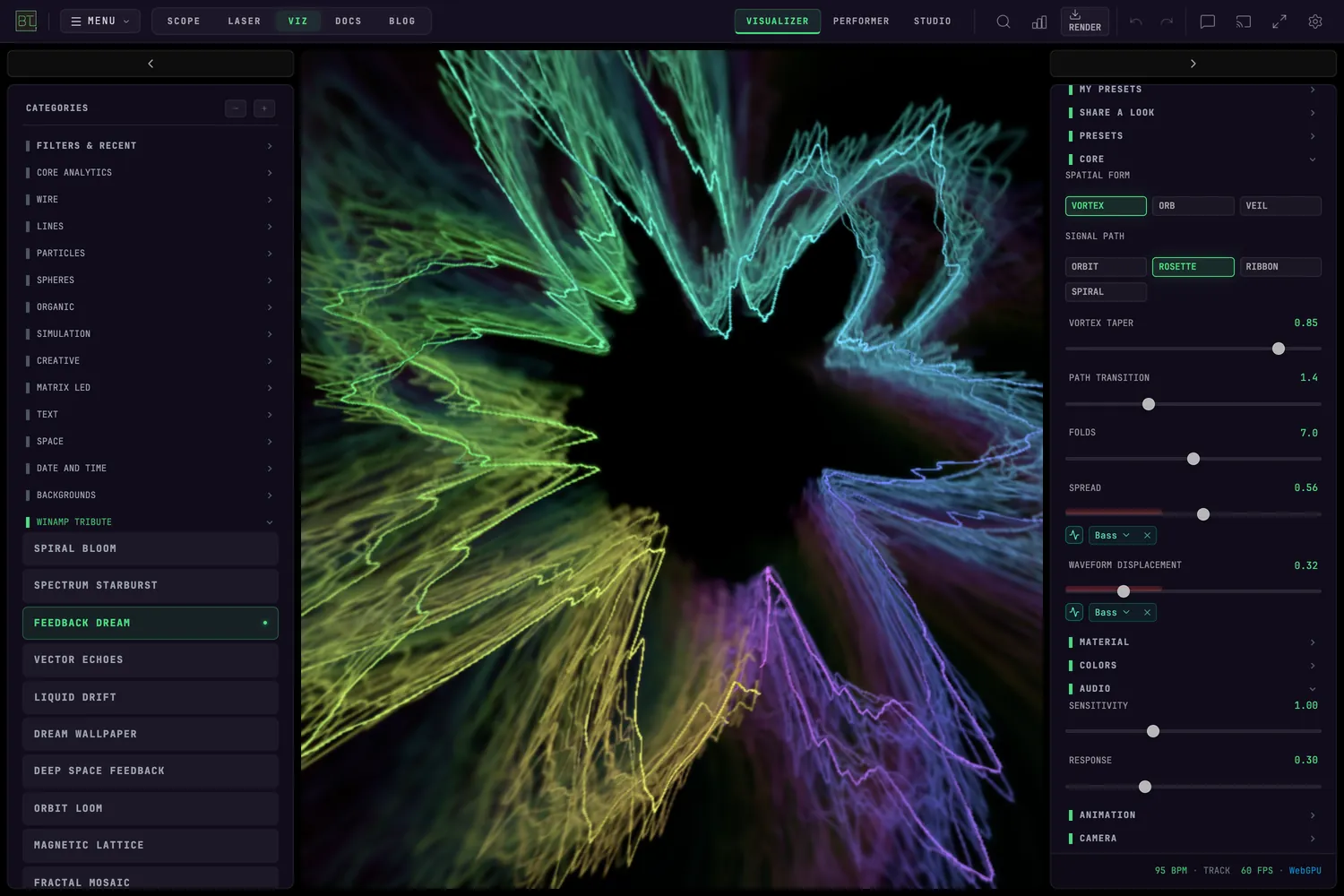Remove Bass modulation from Waveform Displacement

pos(1147,613)
